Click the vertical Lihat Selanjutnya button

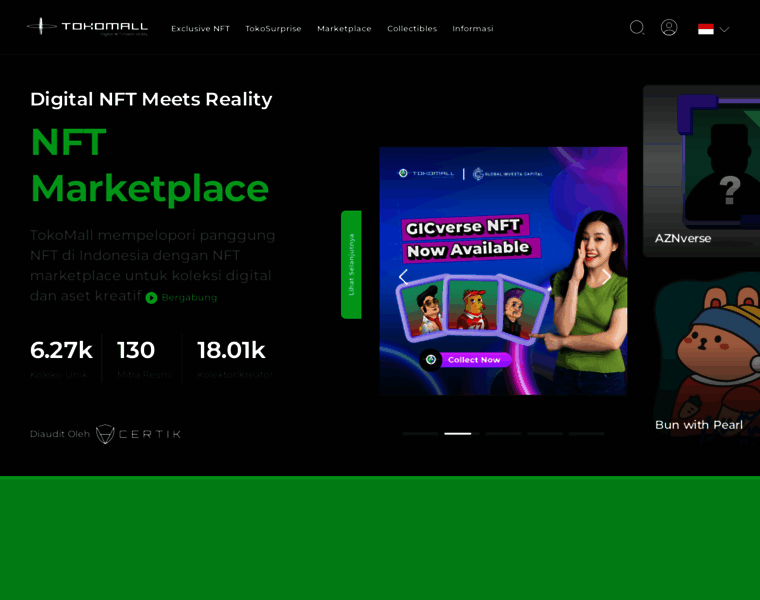(351, 265)
